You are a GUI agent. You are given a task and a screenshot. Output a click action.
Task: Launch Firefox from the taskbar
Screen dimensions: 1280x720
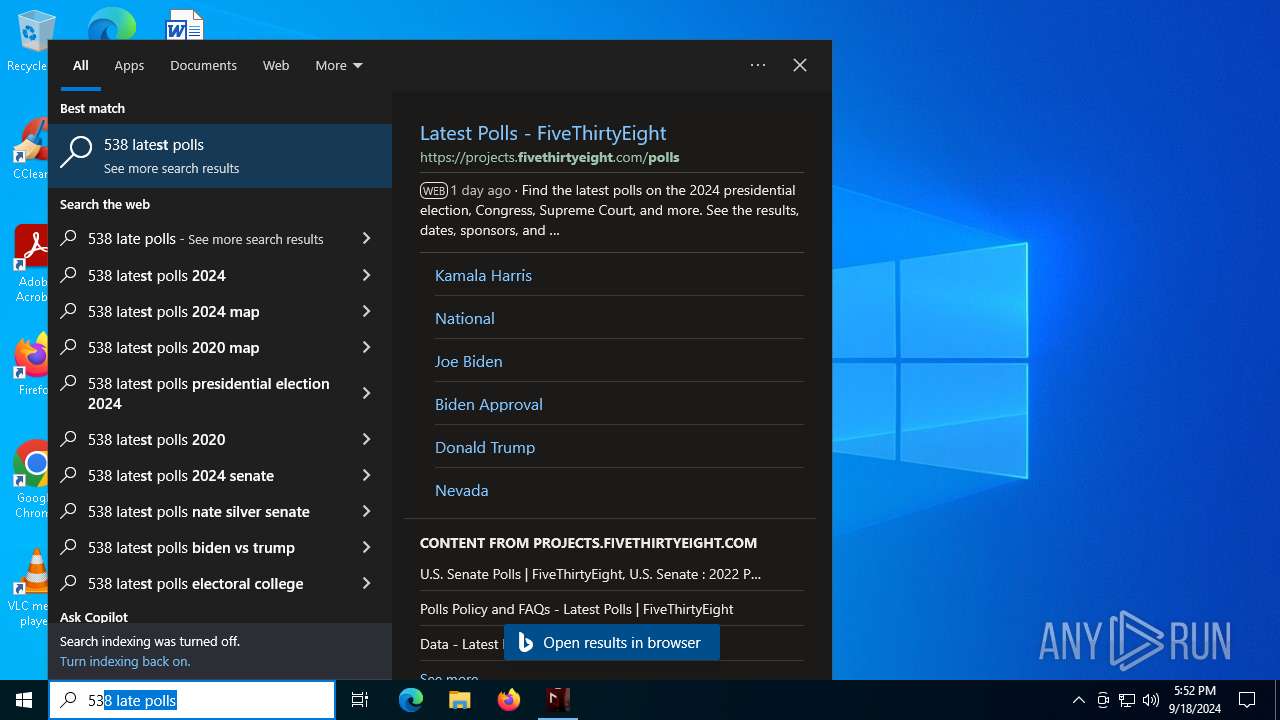(509, 700)
